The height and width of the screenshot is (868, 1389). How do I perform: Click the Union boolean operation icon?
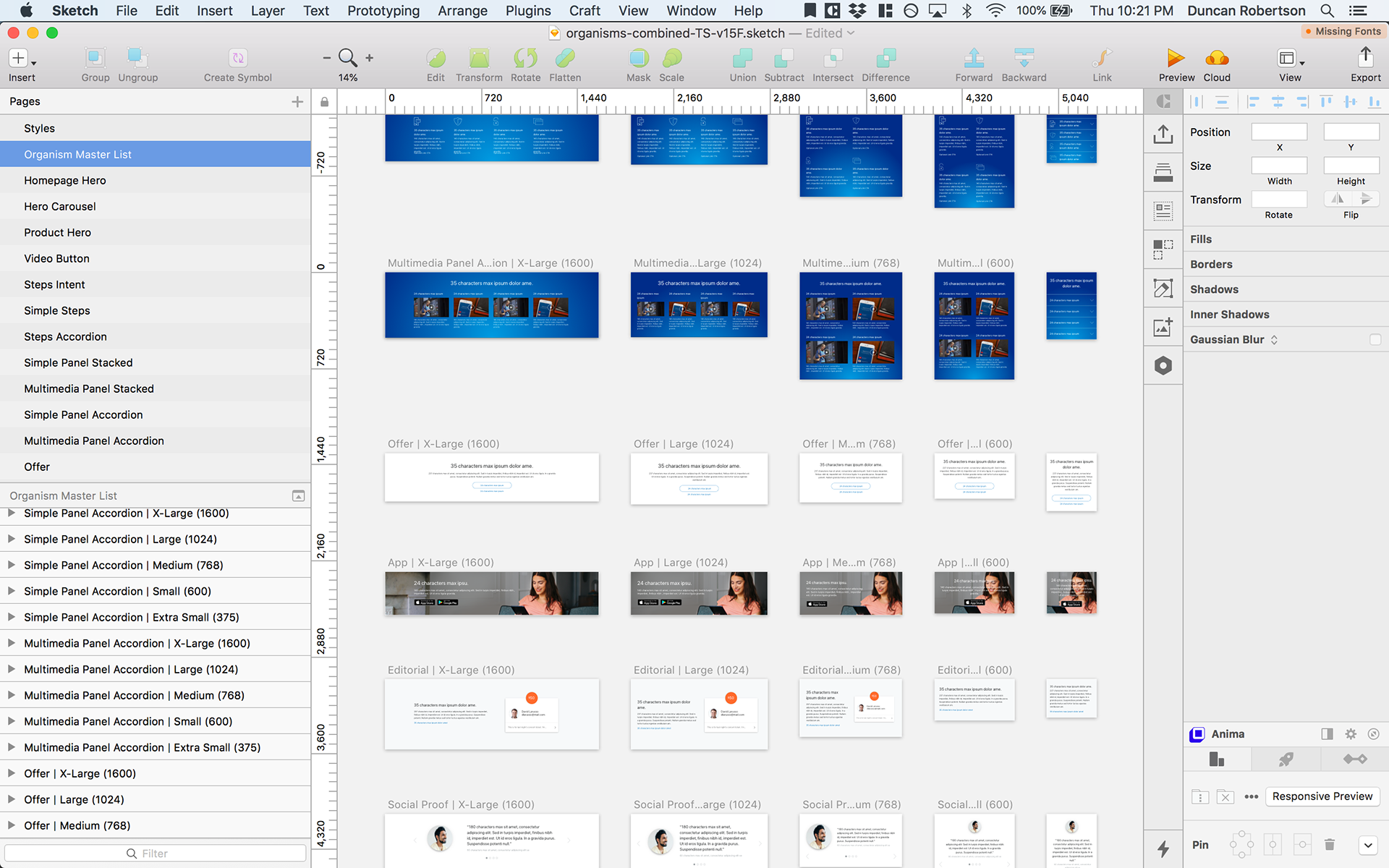pyautogui.click(x=742, y=59)
